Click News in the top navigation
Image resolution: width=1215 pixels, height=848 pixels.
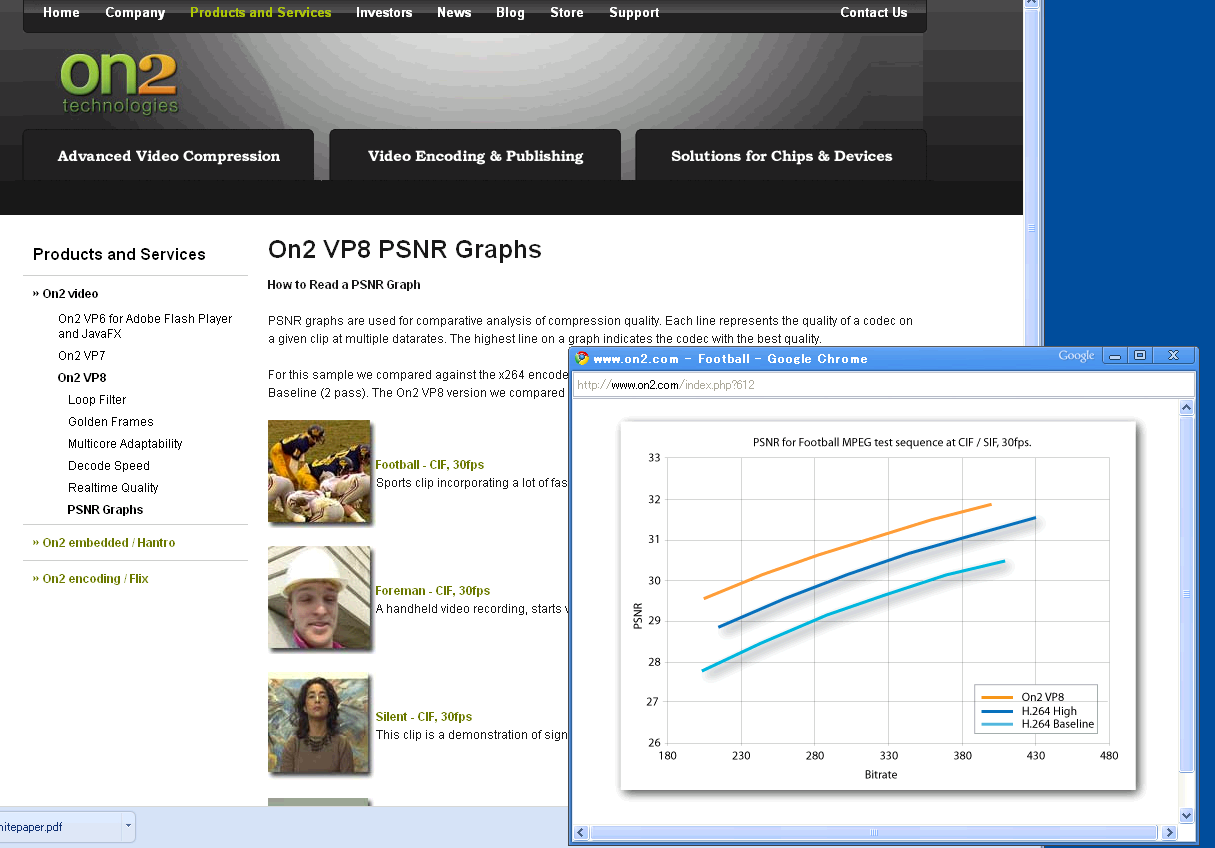[454, 13]
